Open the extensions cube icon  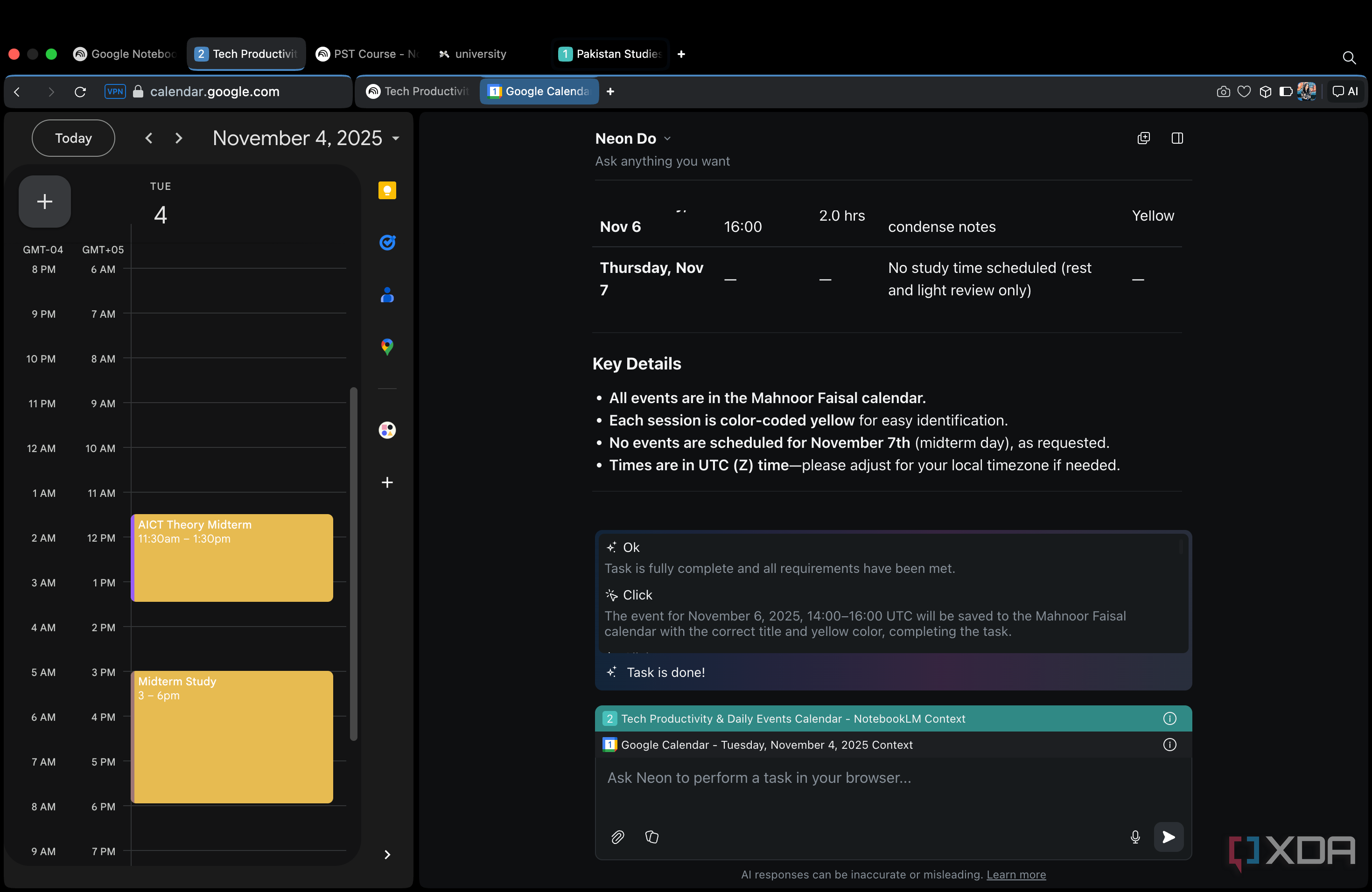point(1265,91)
